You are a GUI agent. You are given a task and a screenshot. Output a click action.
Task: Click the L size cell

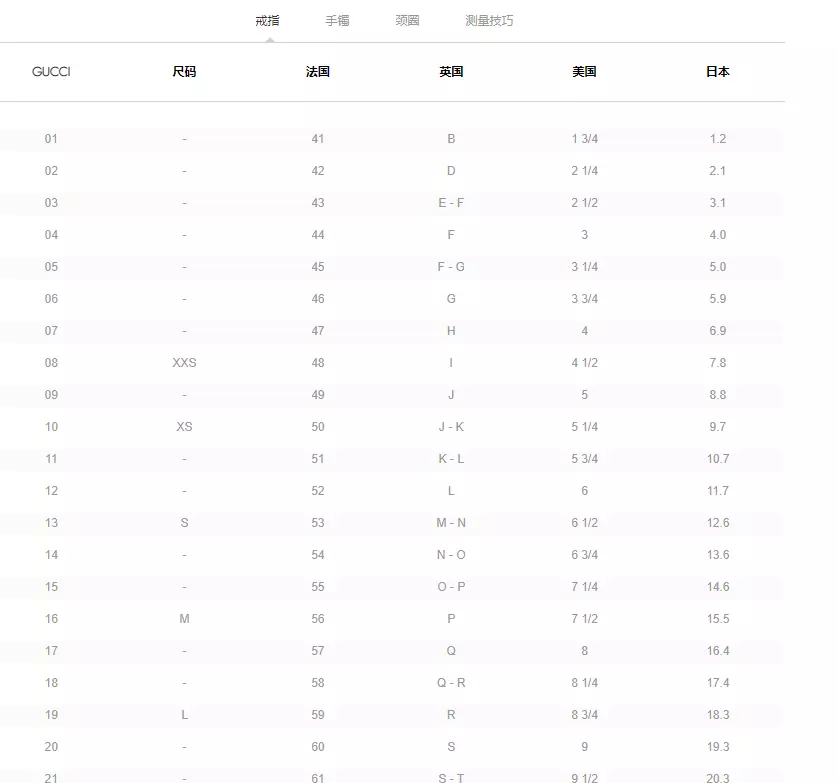184,715
